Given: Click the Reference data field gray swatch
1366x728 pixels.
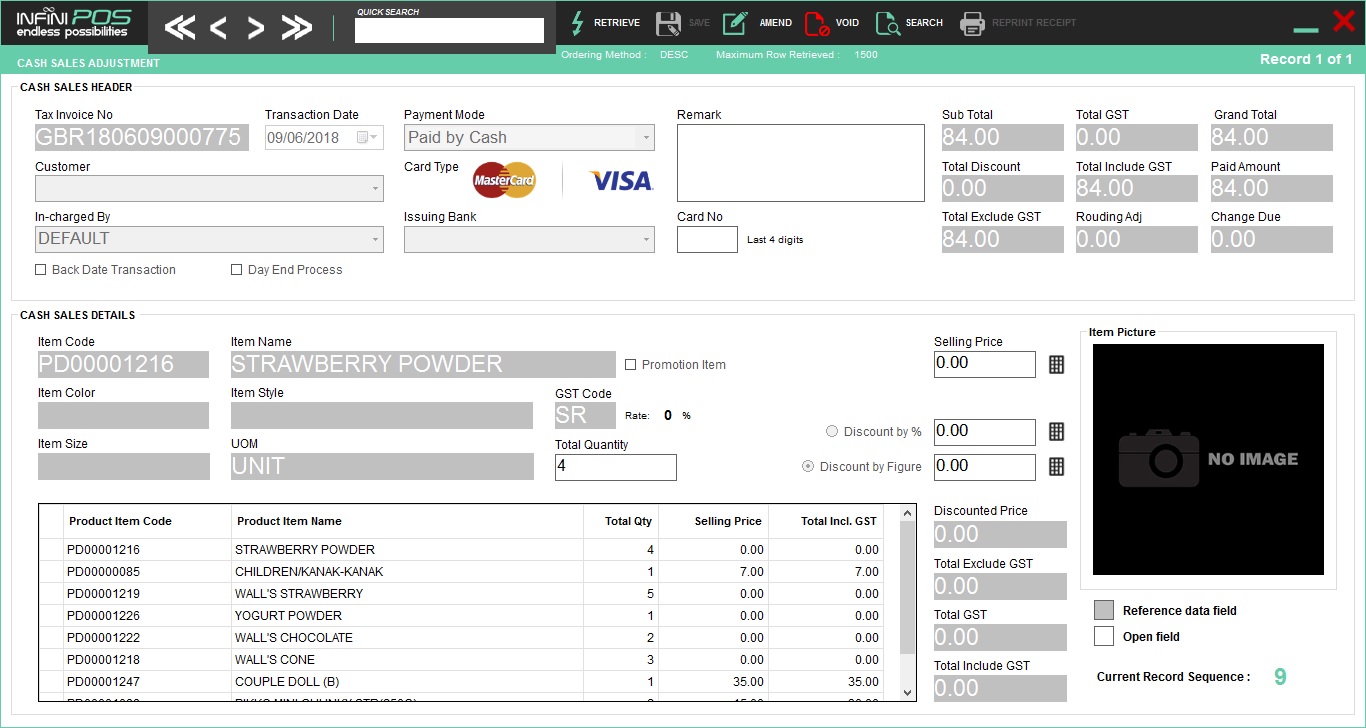Looking at the screenshot, I should click(1104, 610).
